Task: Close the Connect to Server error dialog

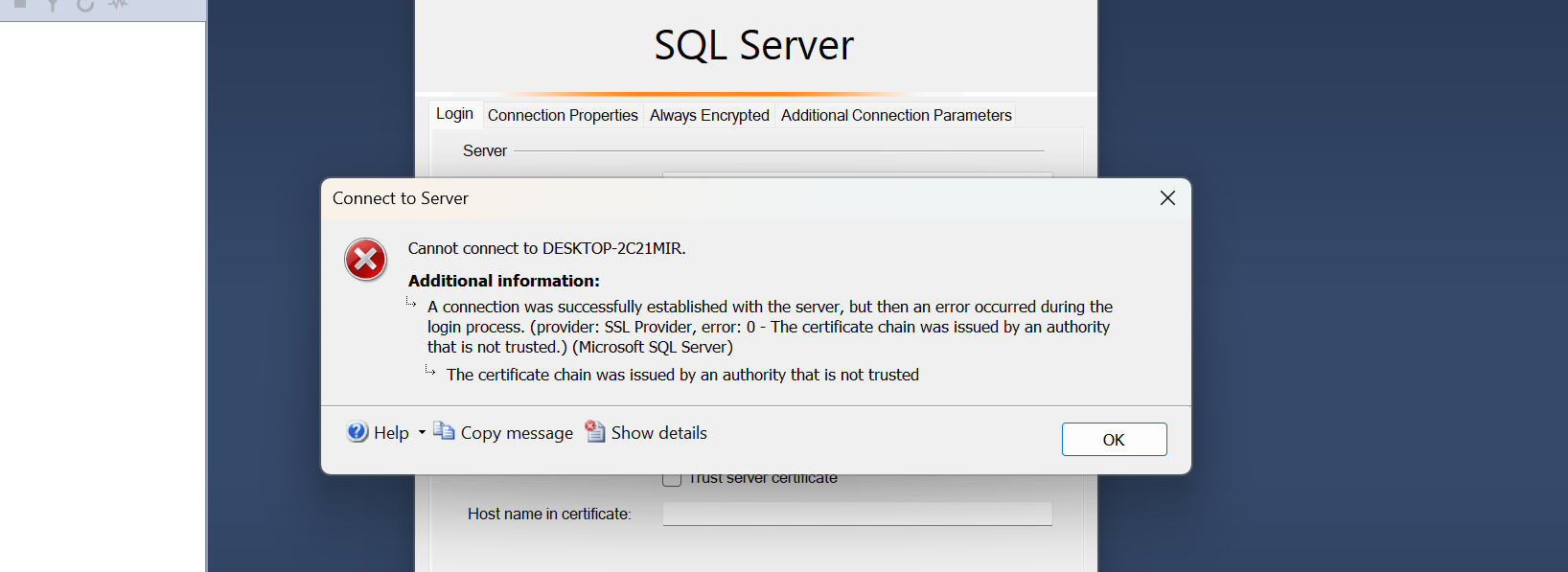Action: pyautogui.click(x=1167, y=197)
